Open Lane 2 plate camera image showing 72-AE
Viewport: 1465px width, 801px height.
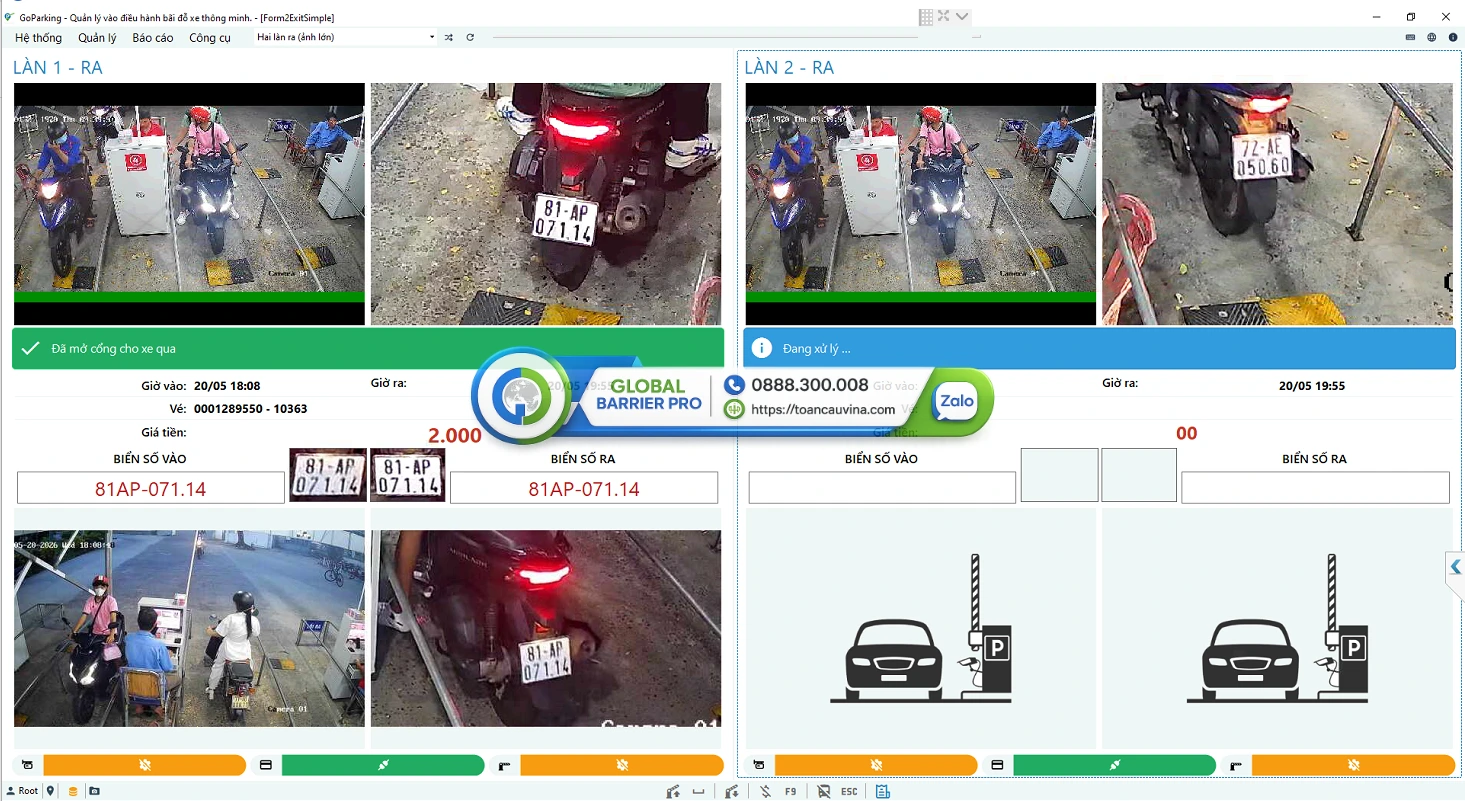[x=1277, y=204]
